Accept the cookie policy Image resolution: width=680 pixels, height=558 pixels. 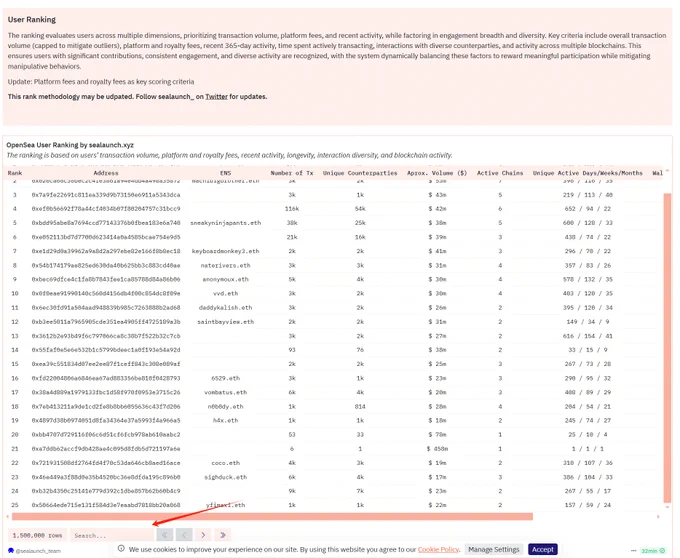(543, 549)
